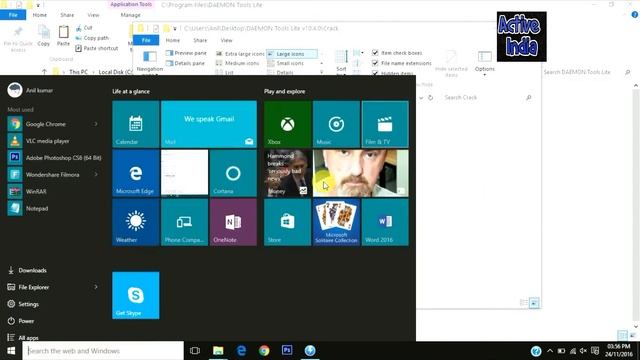Open the Word 2016 tile
The width and height of the screenshot is (640, 360).
[385, 222]
